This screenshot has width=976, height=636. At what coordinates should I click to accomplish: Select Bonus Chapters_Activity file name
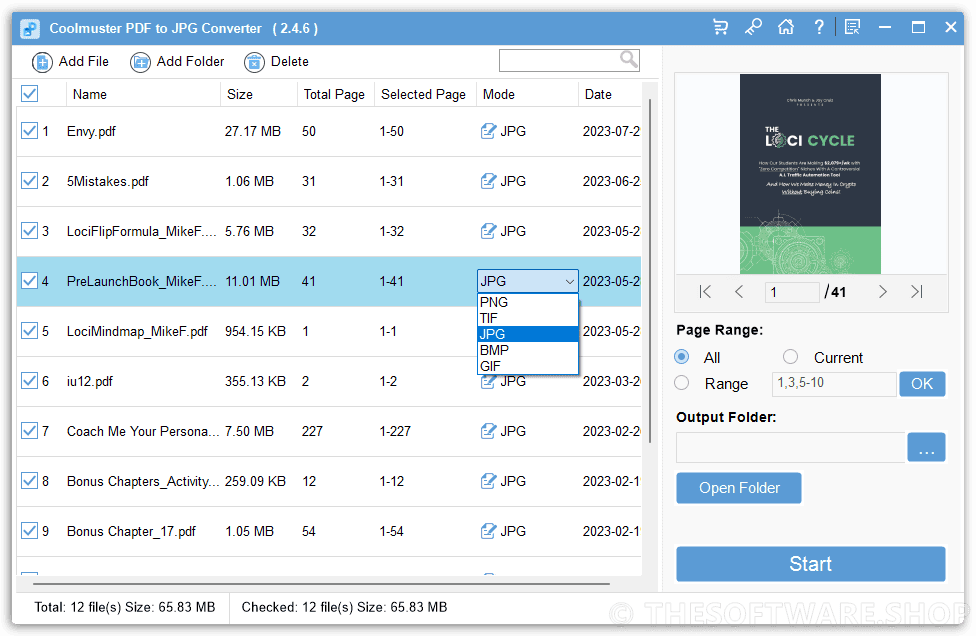coord(143,482)
